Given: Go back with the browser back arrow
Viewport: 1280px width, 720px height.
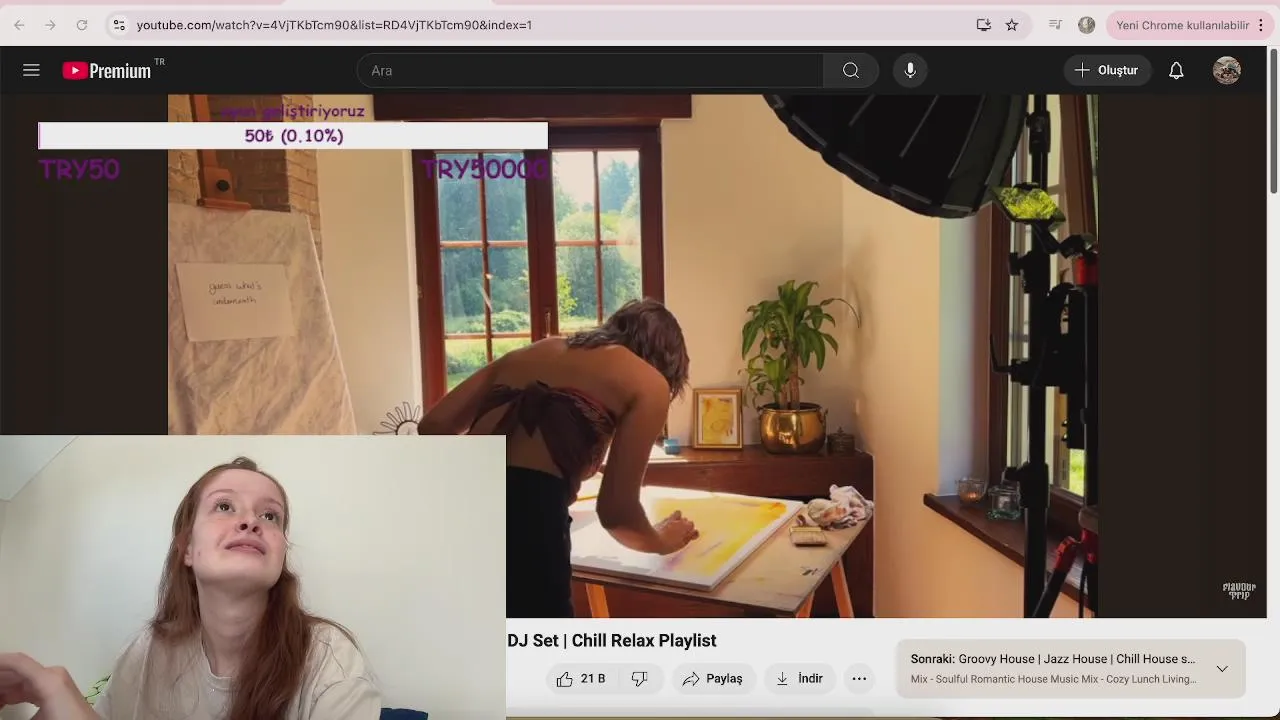Looking at the screenshot, I should point(19,25).
